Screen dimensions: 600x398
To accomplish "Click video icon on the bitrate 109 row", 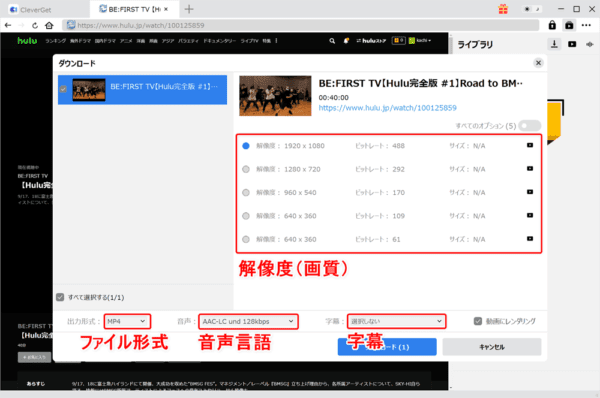I will coord(530,215).
